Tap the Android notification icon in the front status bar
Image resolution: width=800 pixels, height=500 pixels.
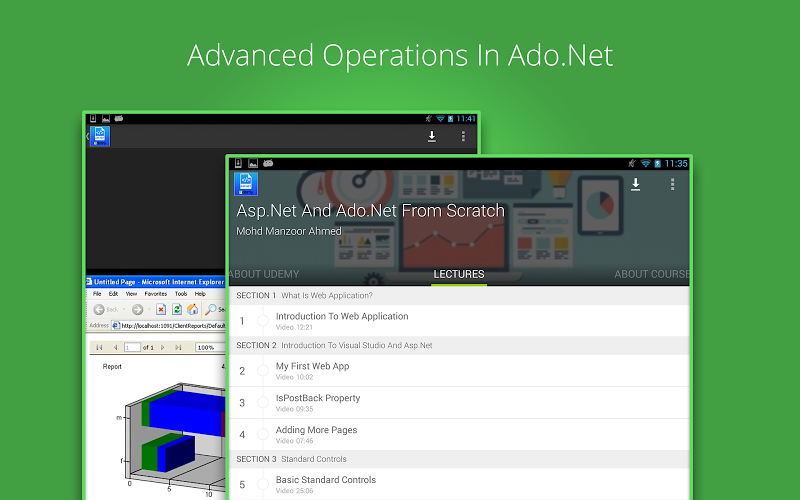268,163
